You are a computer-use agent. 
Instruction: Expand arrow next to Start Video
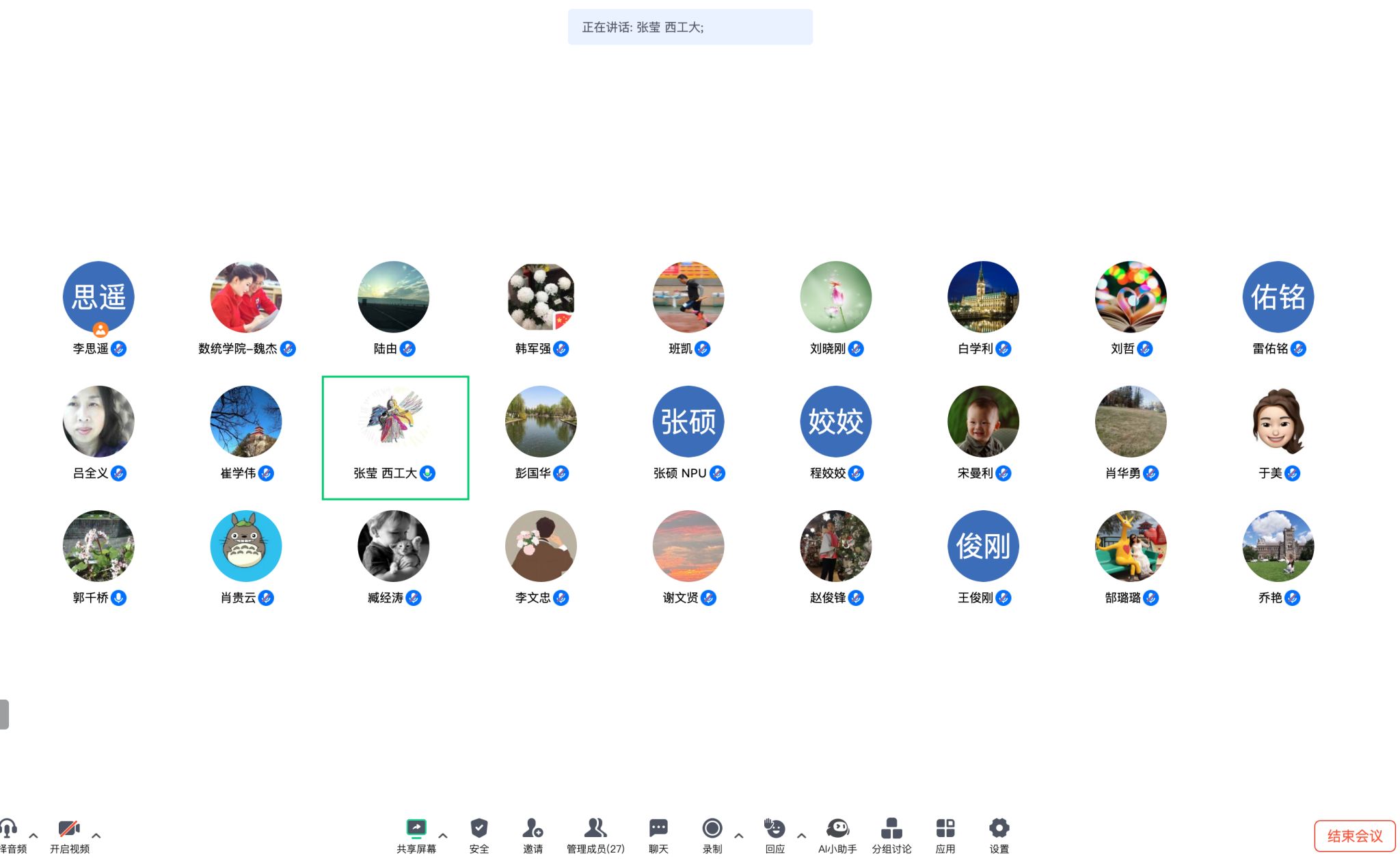coord(96,836)
